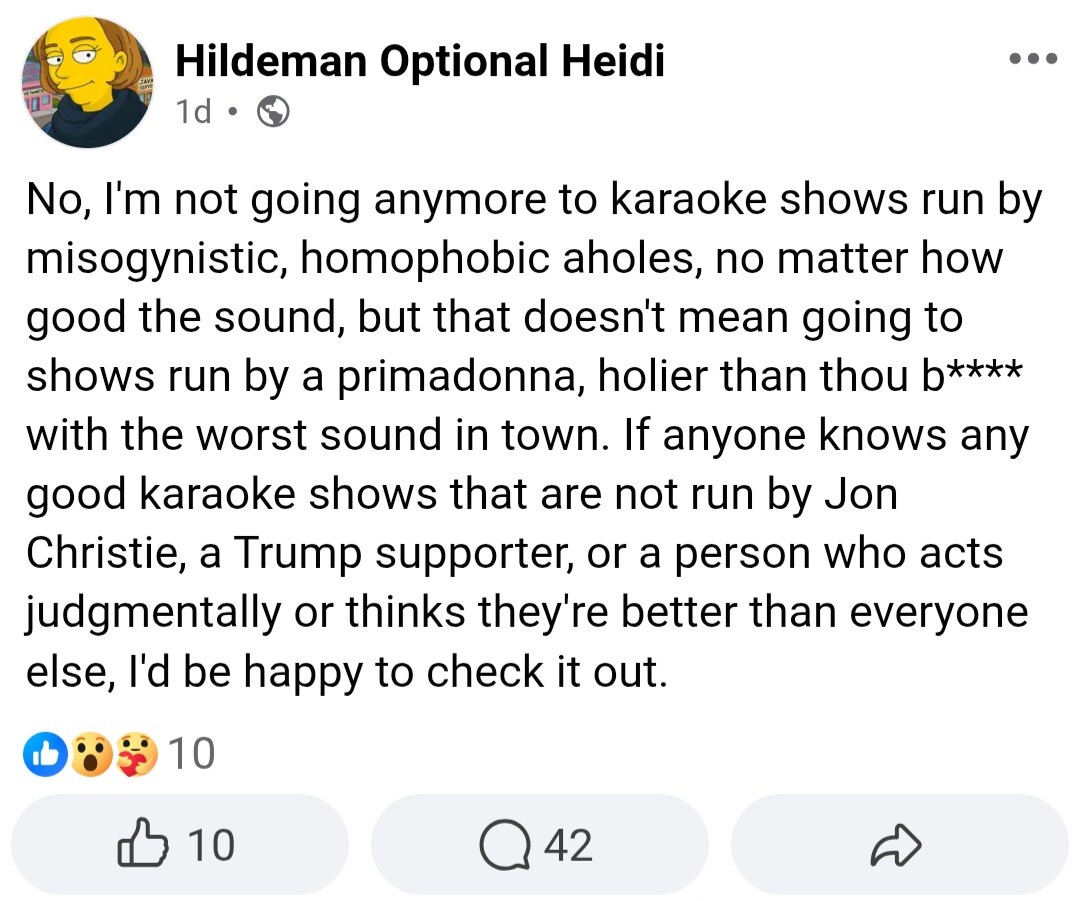This screenshot has width=1080, height=901.
Task: Click the globe public audience icon
Action: (x=273, y=113)
